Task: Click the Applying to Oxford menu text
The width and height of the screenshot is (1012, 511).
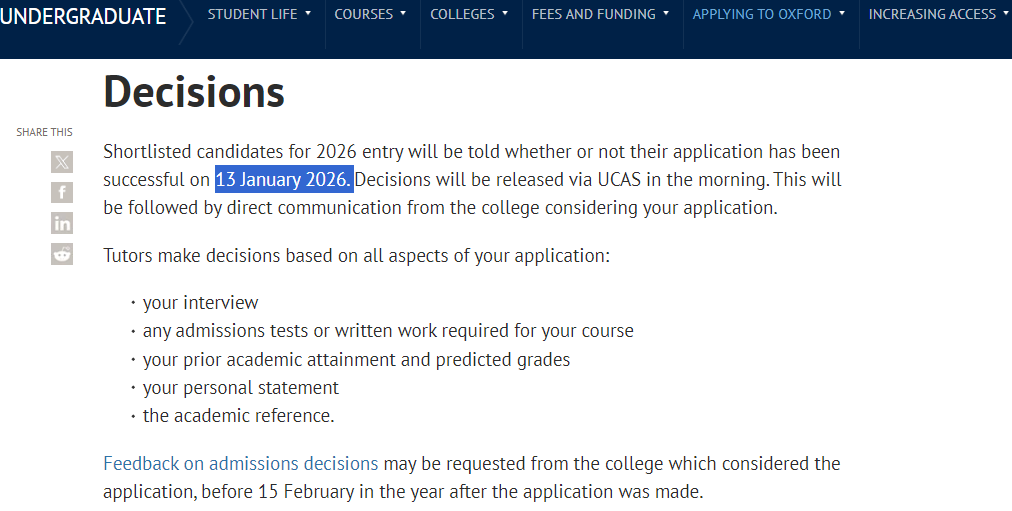Action: pyautogui.click(x=762, y=14)
